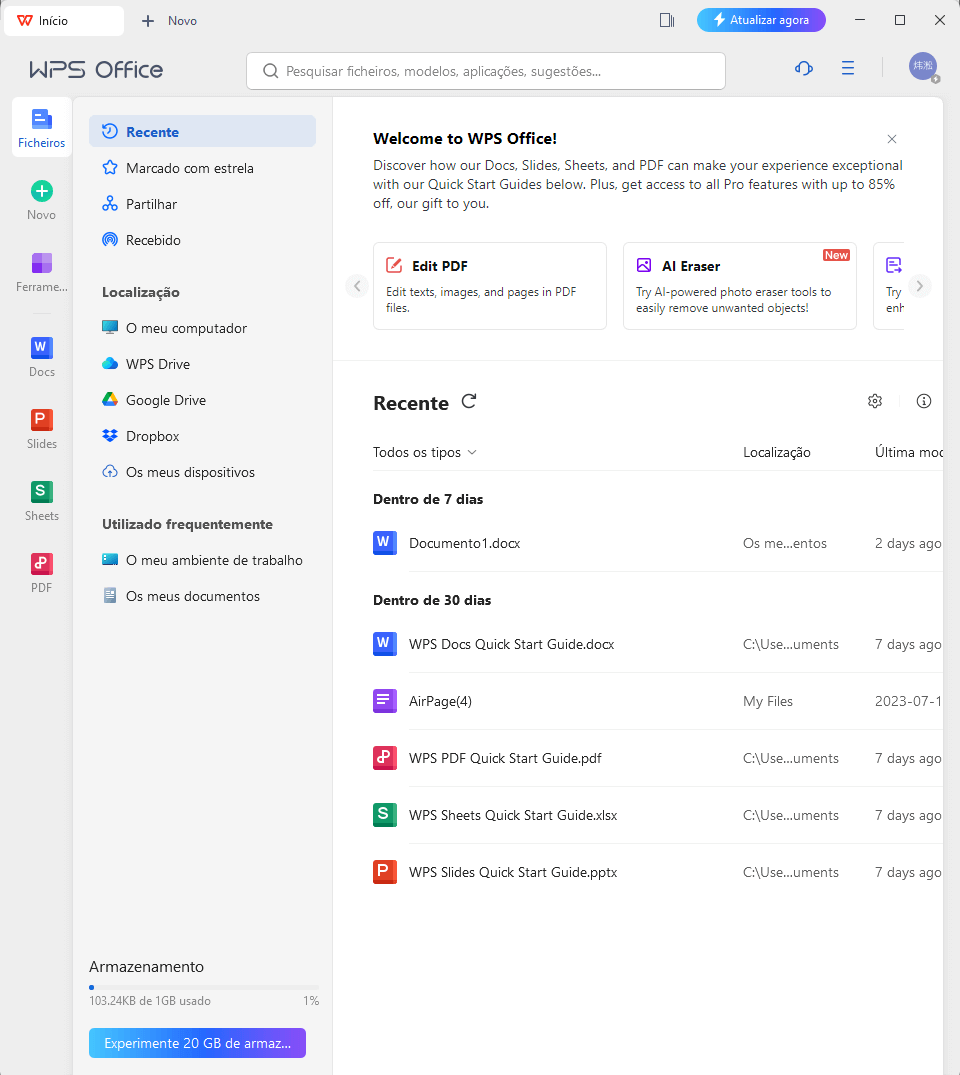This screenshot has height=1075, width=960.
Task: Open WPS Slides Quick Start Guide.pptx
Action: pyautogui.click(x=658, y=872)
